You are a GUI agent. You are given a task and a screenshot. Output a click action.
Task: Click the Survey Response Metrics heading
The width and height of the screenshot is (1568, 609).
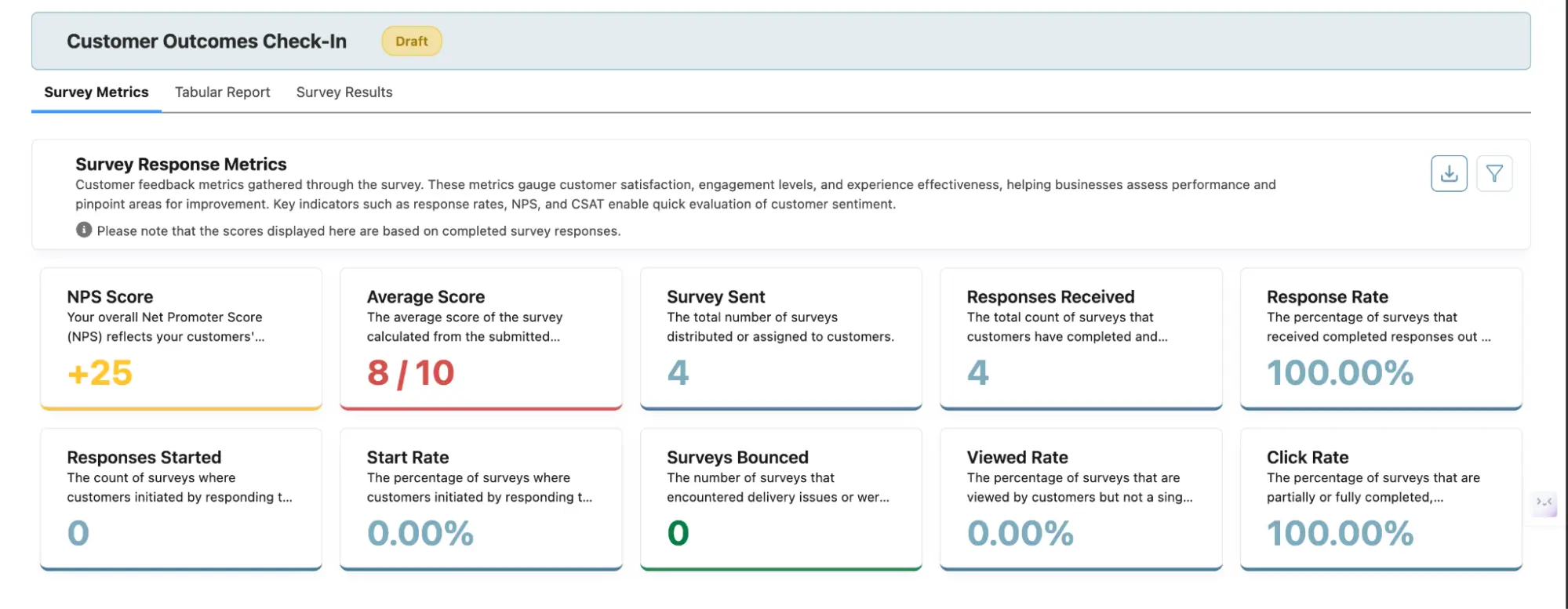[181, 165]
